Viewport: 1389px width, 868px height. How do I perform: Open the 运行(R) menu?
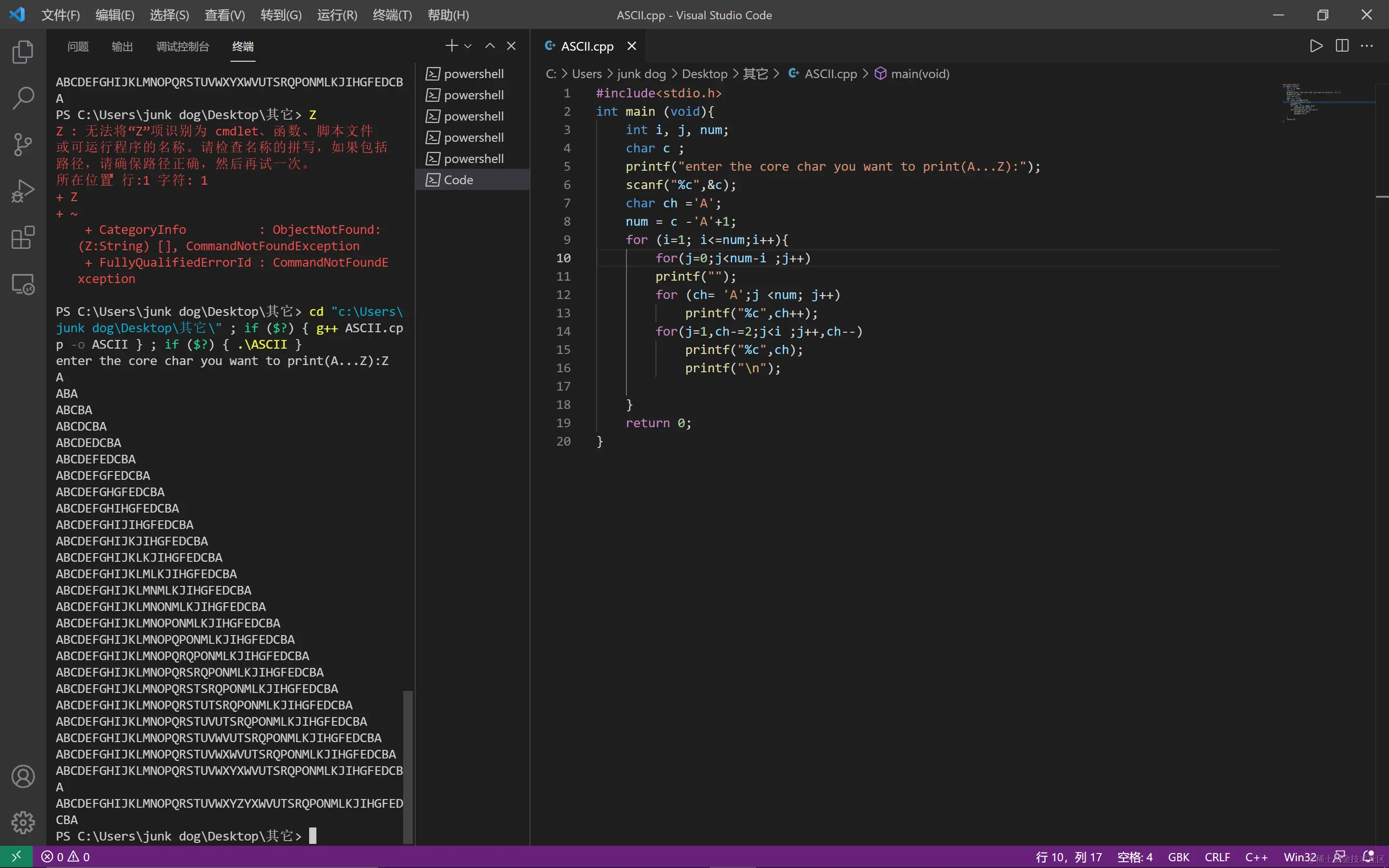point(337,15)
